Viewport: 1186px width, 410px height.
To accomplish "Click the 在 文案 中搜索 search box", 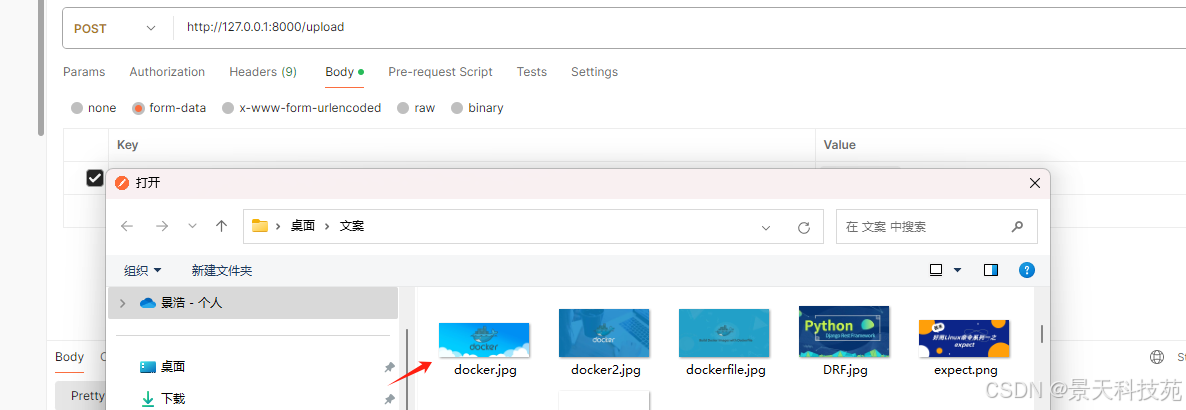I will pyautogui.click(x=936, y=226).
